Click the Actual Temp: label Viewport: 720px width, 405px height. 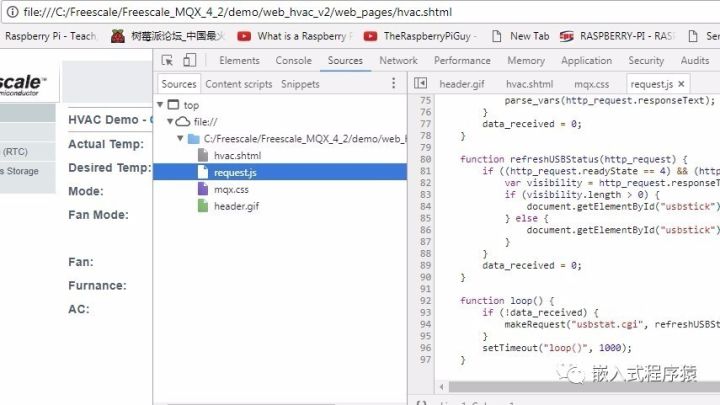(106, 144)
